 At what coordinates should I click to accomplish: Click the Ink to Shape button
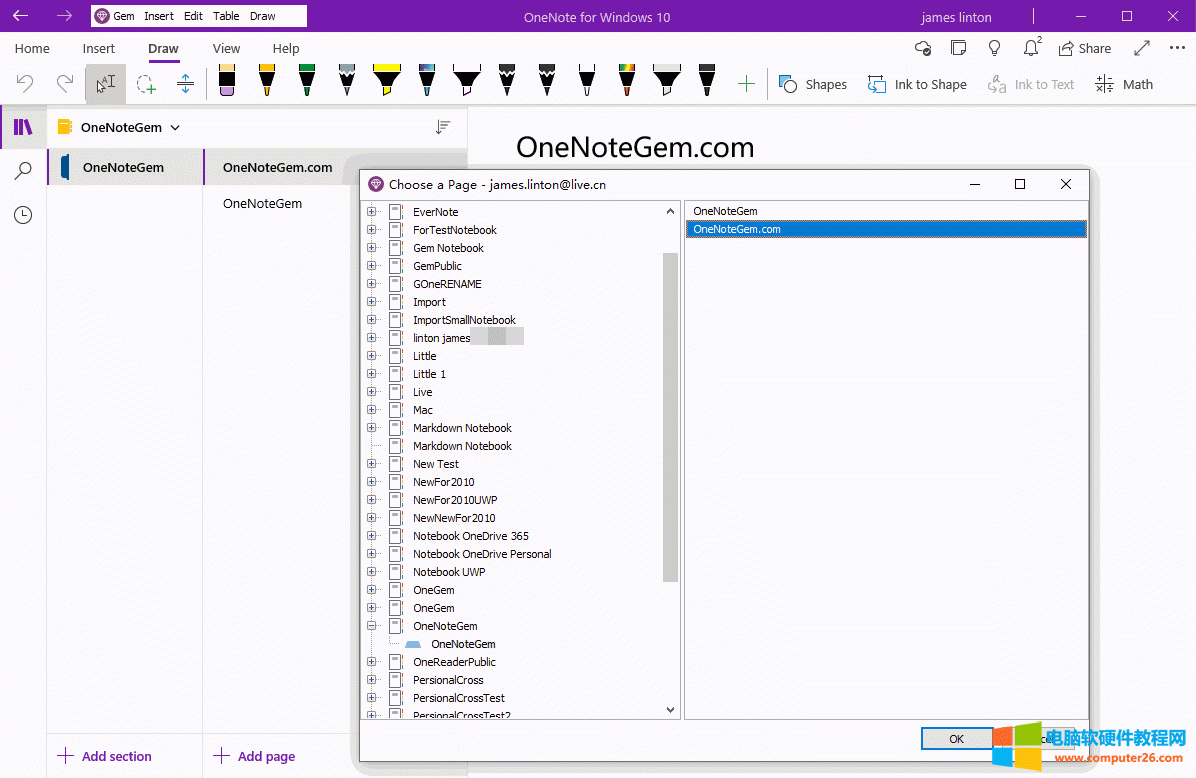coord(917,85)
